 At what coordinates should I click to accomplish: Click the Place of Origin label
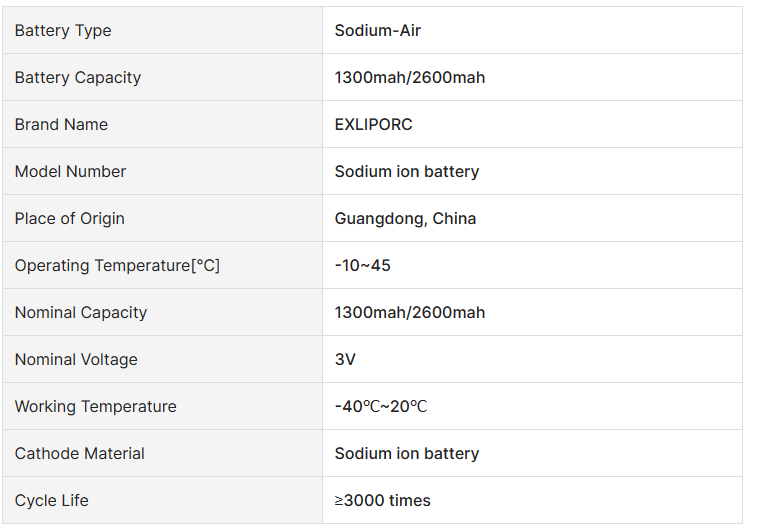point(70,219)
